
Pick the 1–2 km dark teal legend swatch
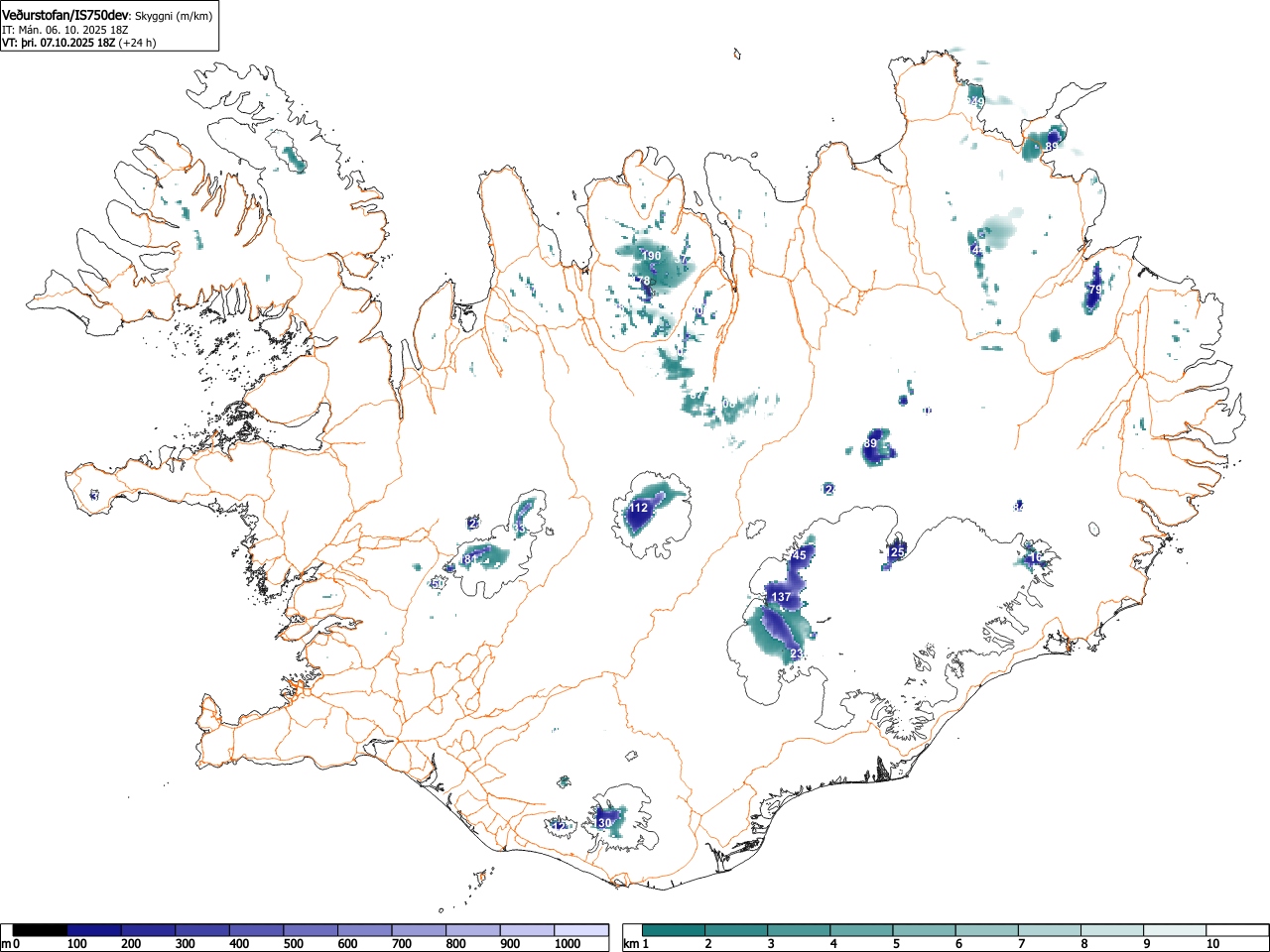tap(674, 930)
